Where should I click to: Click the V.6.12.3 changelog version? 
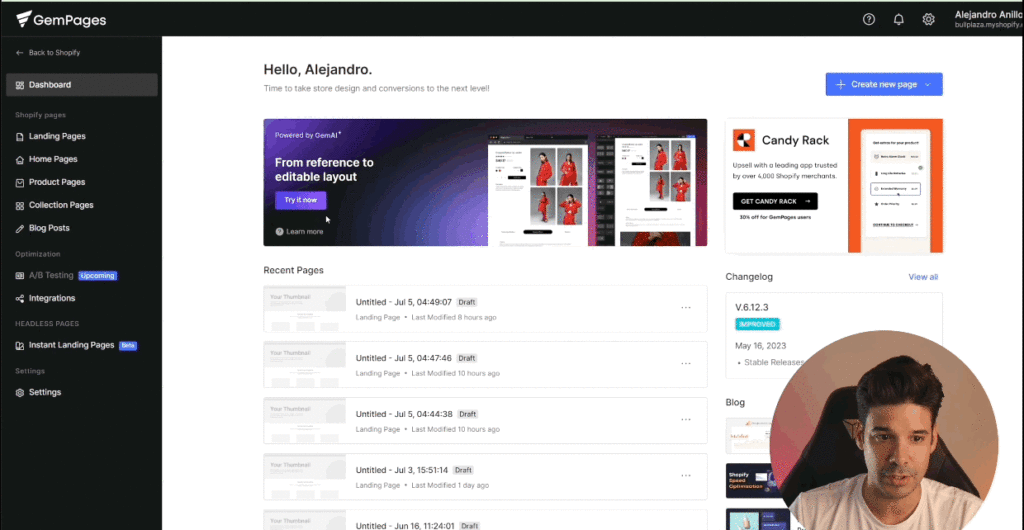(754, 306)
